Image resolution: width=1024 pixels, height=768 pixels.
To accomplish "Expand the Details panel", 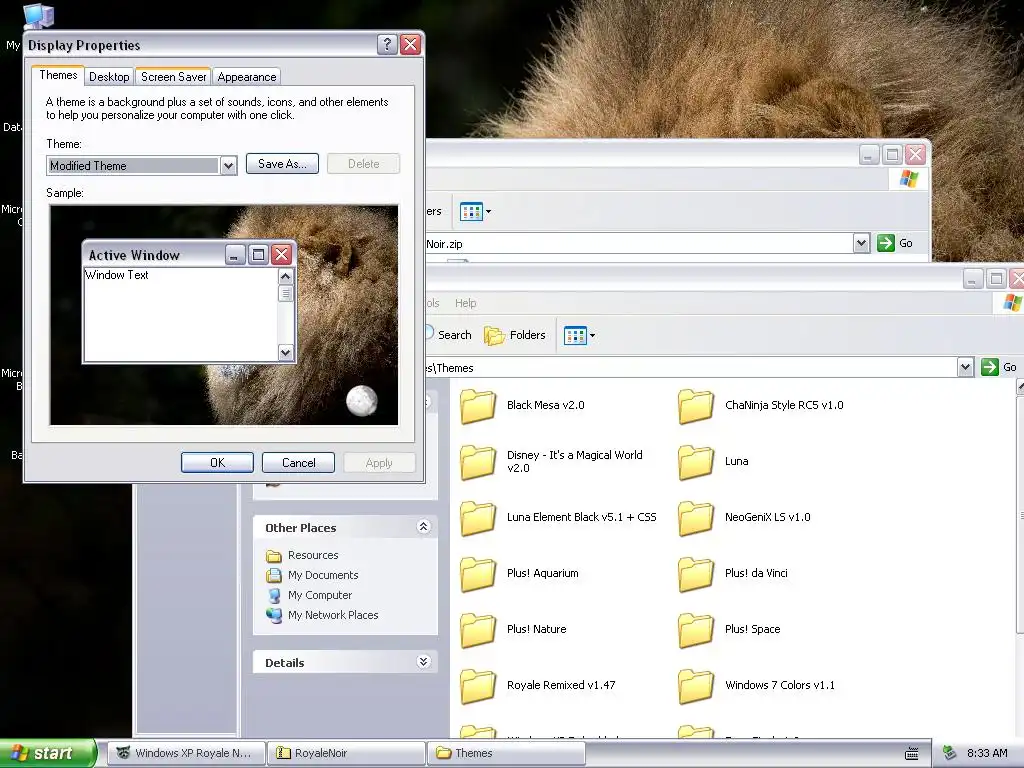I will point(423,662).
